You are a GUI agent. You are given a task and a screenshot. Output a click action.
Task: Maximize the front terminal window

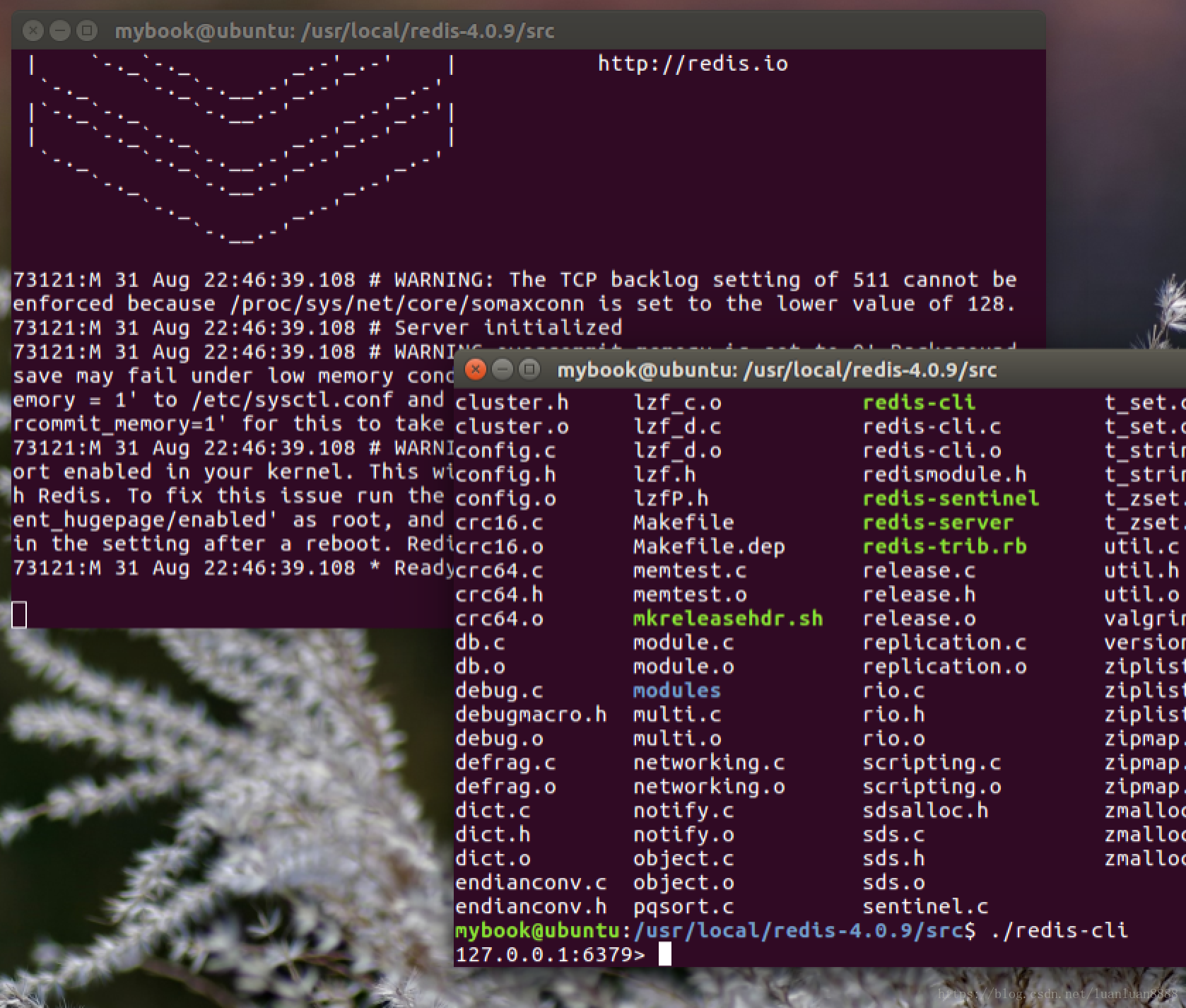528,369
